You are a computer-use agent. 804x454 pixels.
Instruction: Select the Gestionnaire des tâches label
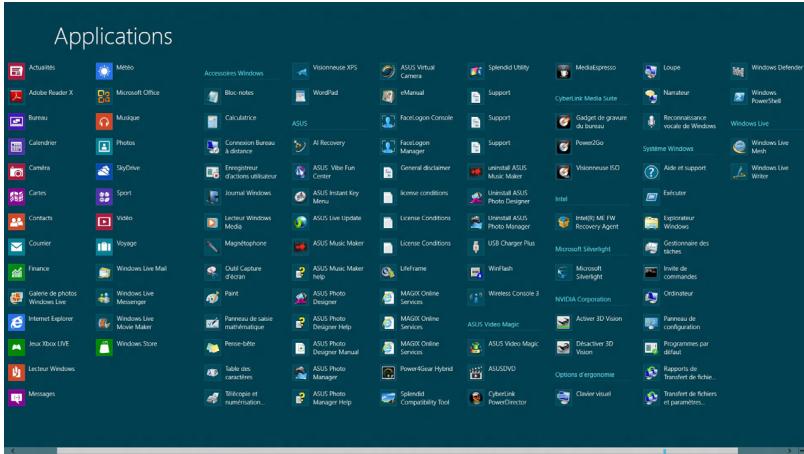(x=686, y=247)
